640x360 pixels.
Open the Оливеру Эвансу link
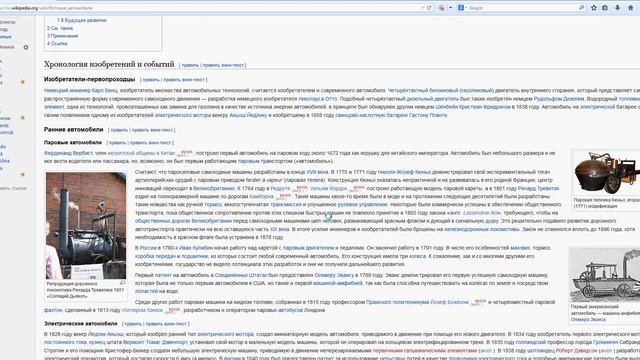(x=334, y=276)
